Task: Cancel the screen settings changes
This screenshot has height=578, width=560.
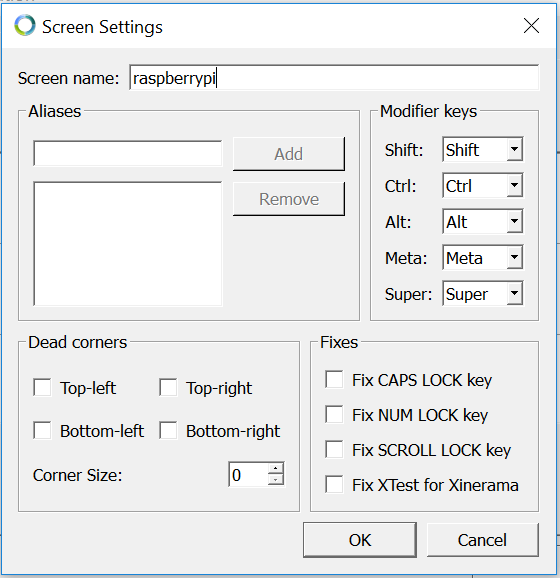Action: coord(483,540)
